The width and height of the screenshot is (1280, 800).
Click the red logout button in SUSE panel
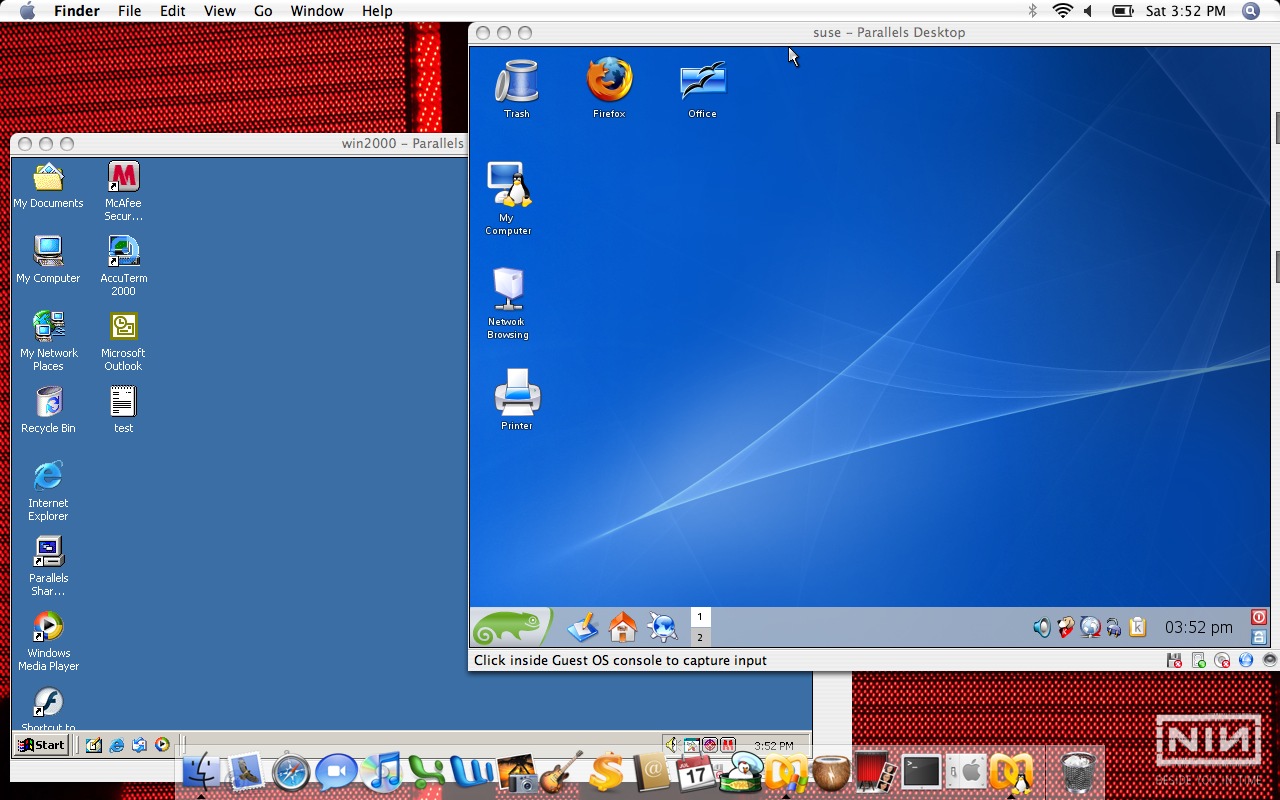pos(1259,617)
